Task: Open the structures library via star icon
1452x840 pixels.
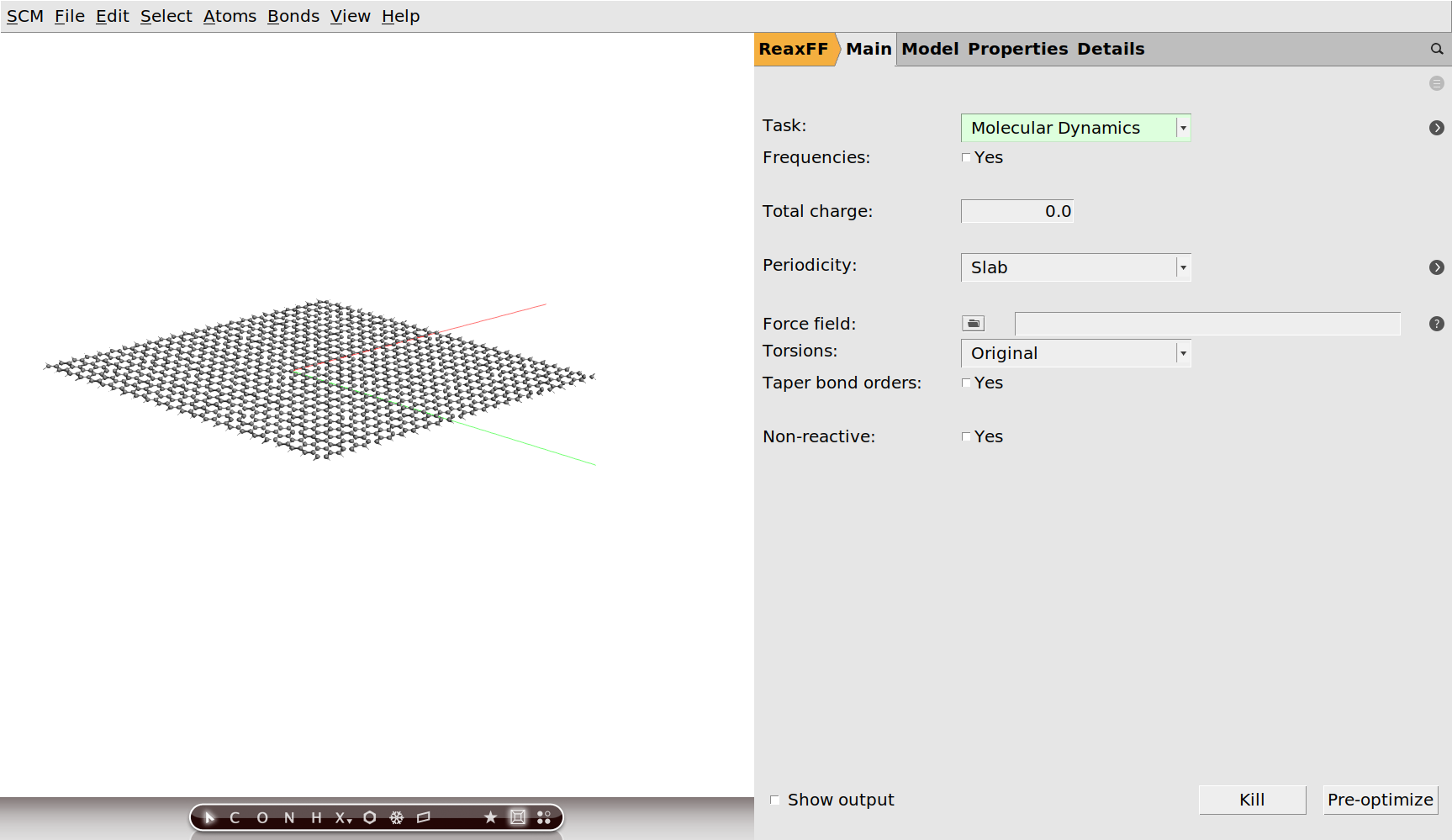Action: coord(488,816)
